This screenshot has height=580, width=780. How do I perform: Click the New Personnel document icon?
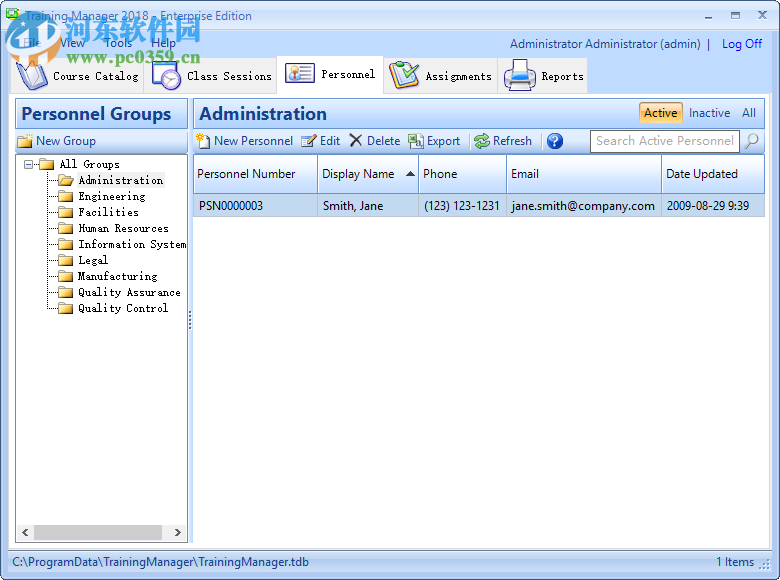(x=203, y=141)
